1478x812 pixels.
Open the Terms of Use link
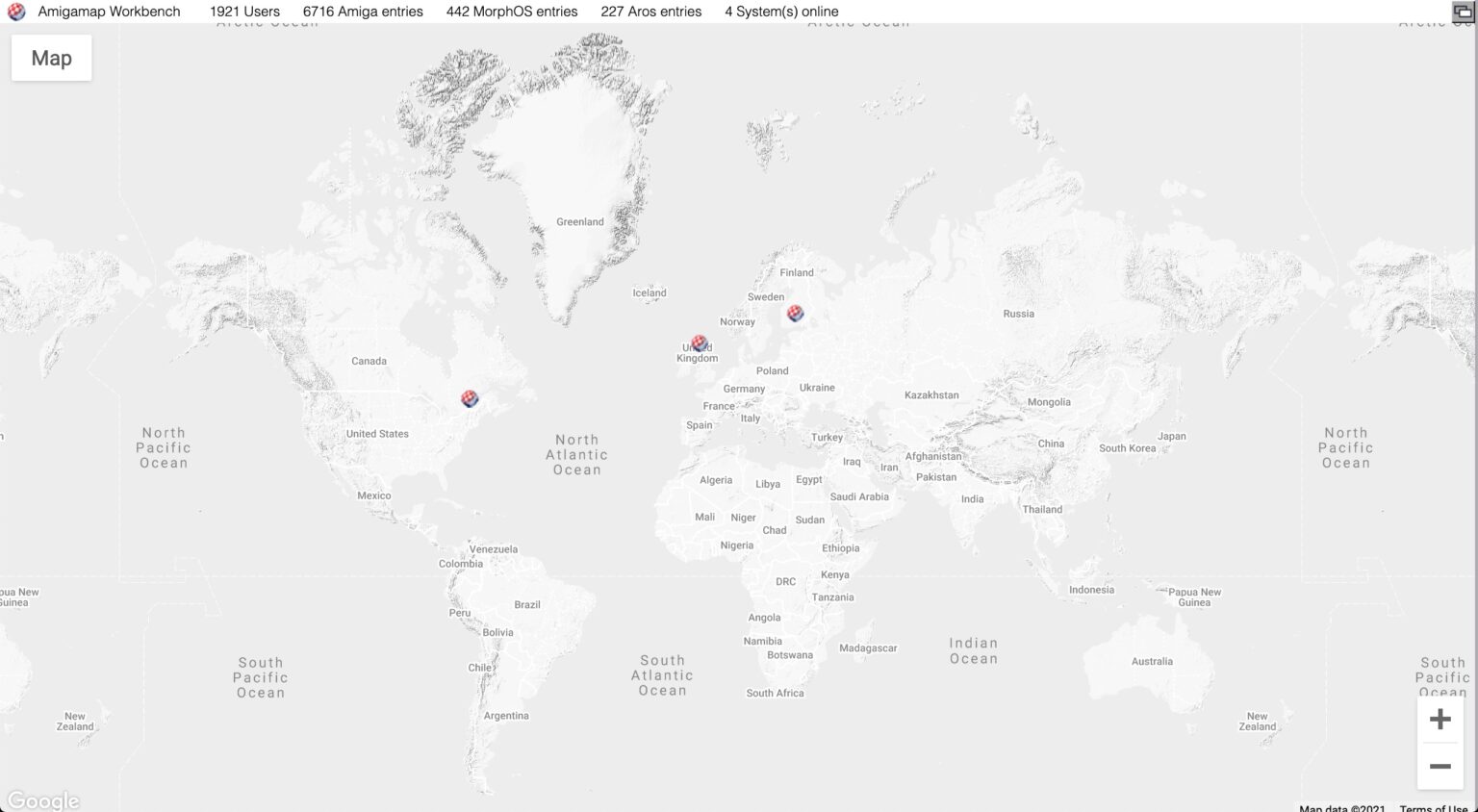pos(1434,808)
